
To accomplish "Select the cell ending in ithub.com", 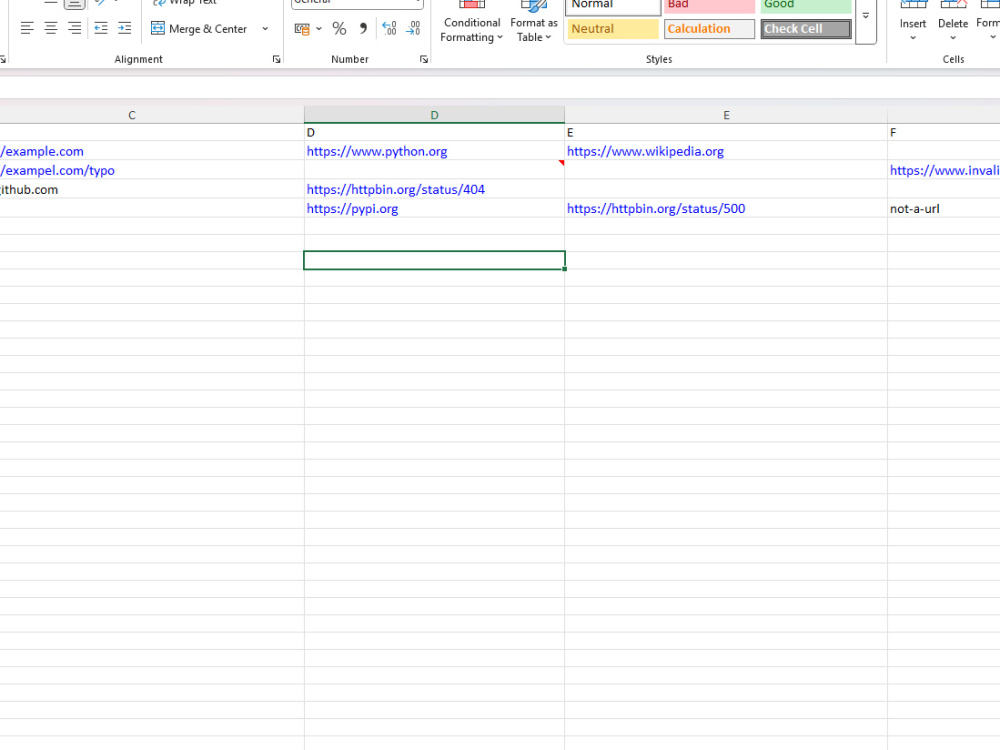I will pyautogui.click(x=152, y=189).
